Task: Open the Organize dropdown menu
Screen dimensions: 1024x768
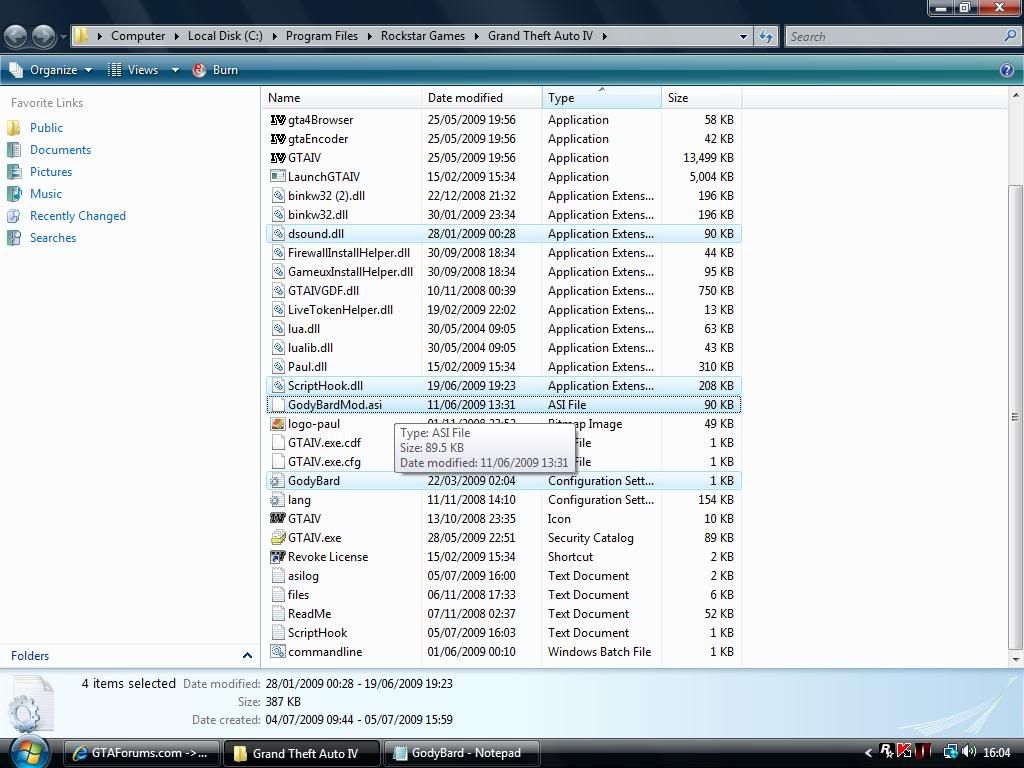Action: pos(50,70)
